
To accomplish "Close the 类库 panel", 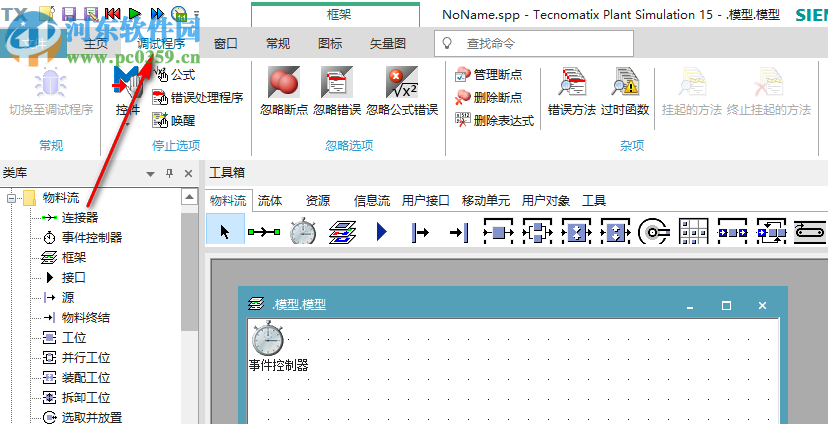I will pyautogui.click(x=188, y=173).
